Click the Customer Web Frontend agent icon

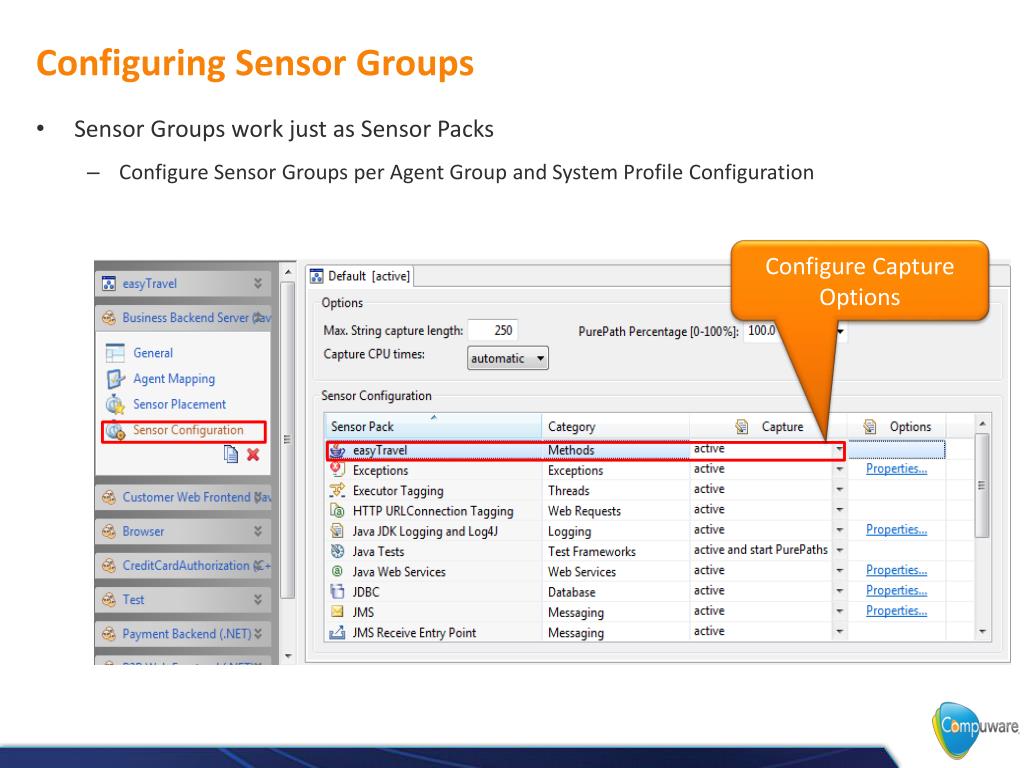coord(108,498)
